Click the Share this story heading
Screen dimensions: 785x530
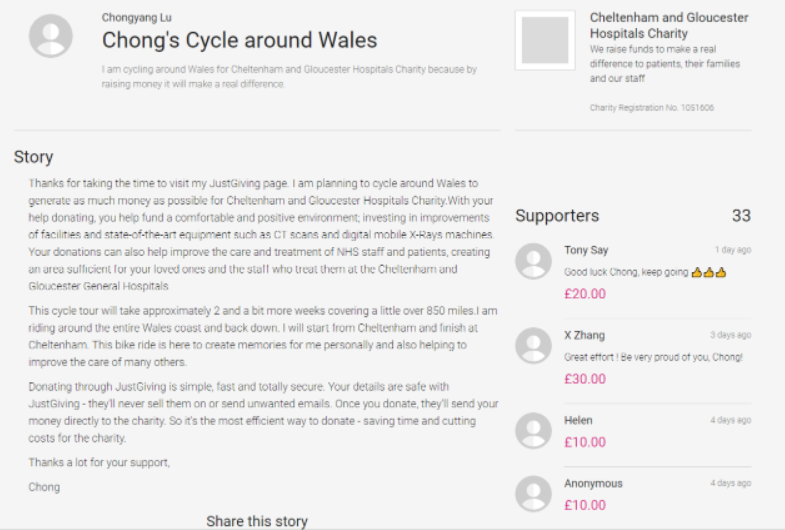[x=257, y=521]
